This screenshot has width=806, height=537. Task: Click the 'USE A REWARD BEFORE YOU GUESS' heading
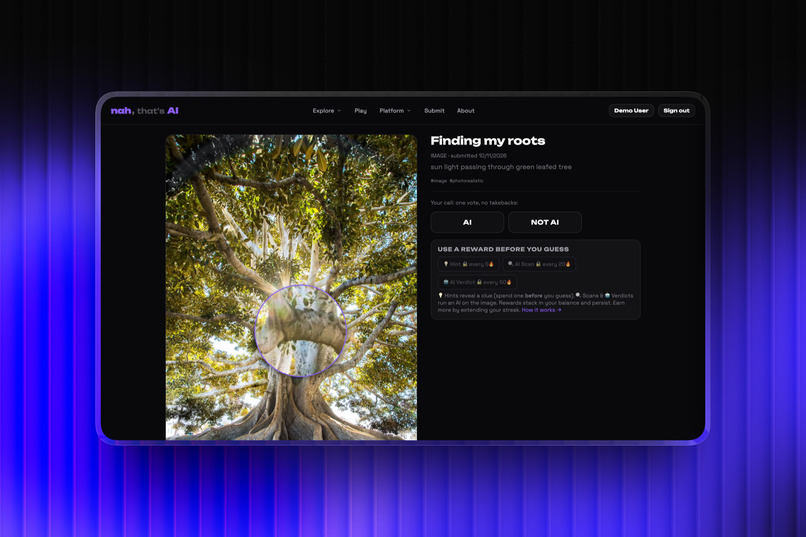point(503,249)
